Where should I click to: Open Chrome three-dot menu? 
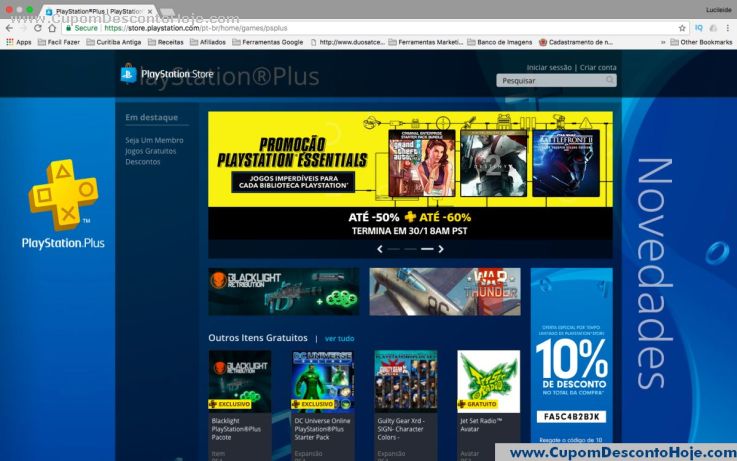tap(728, 28)
